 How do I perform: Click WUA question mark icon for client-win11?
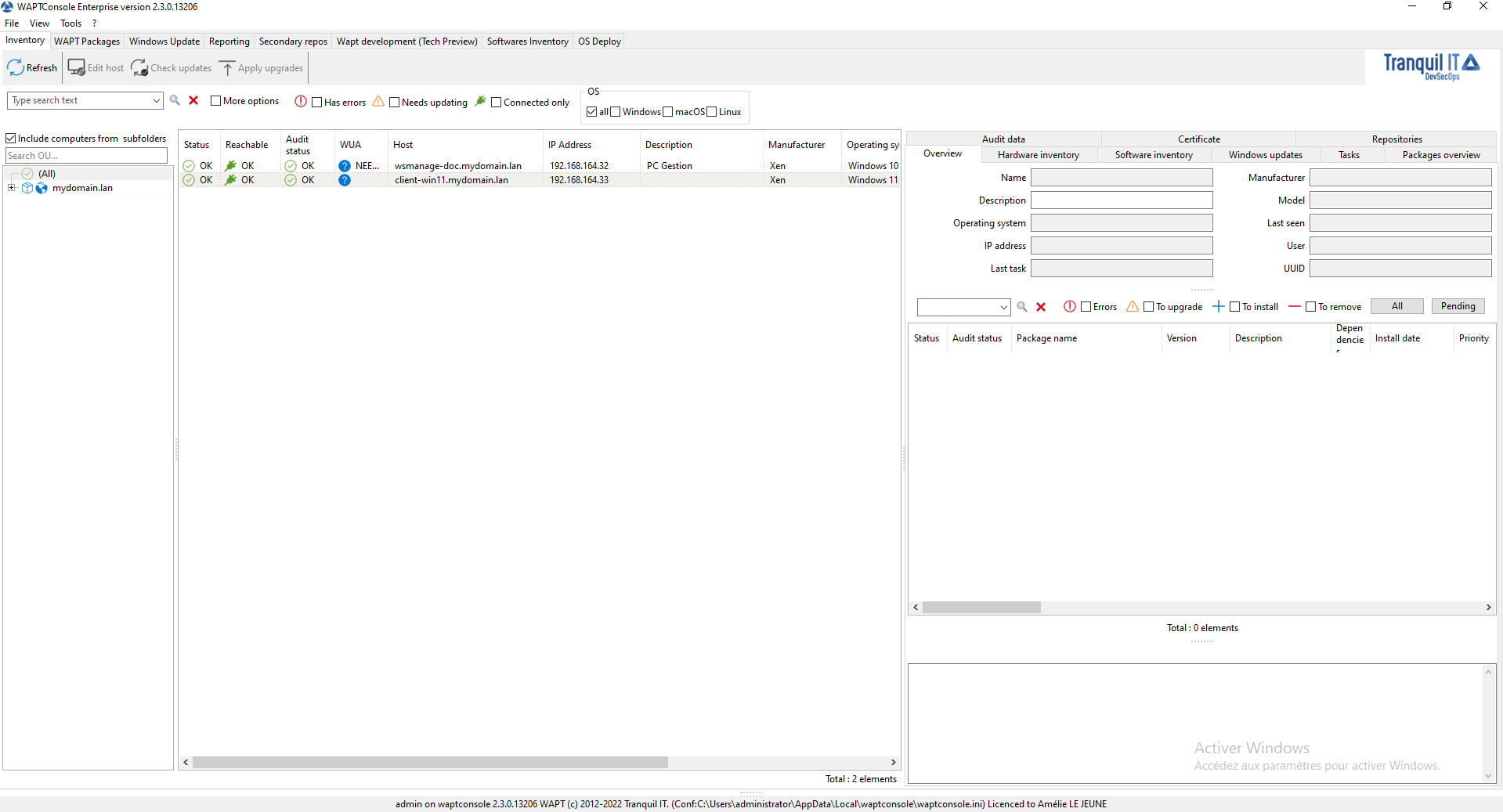[345, 180]
